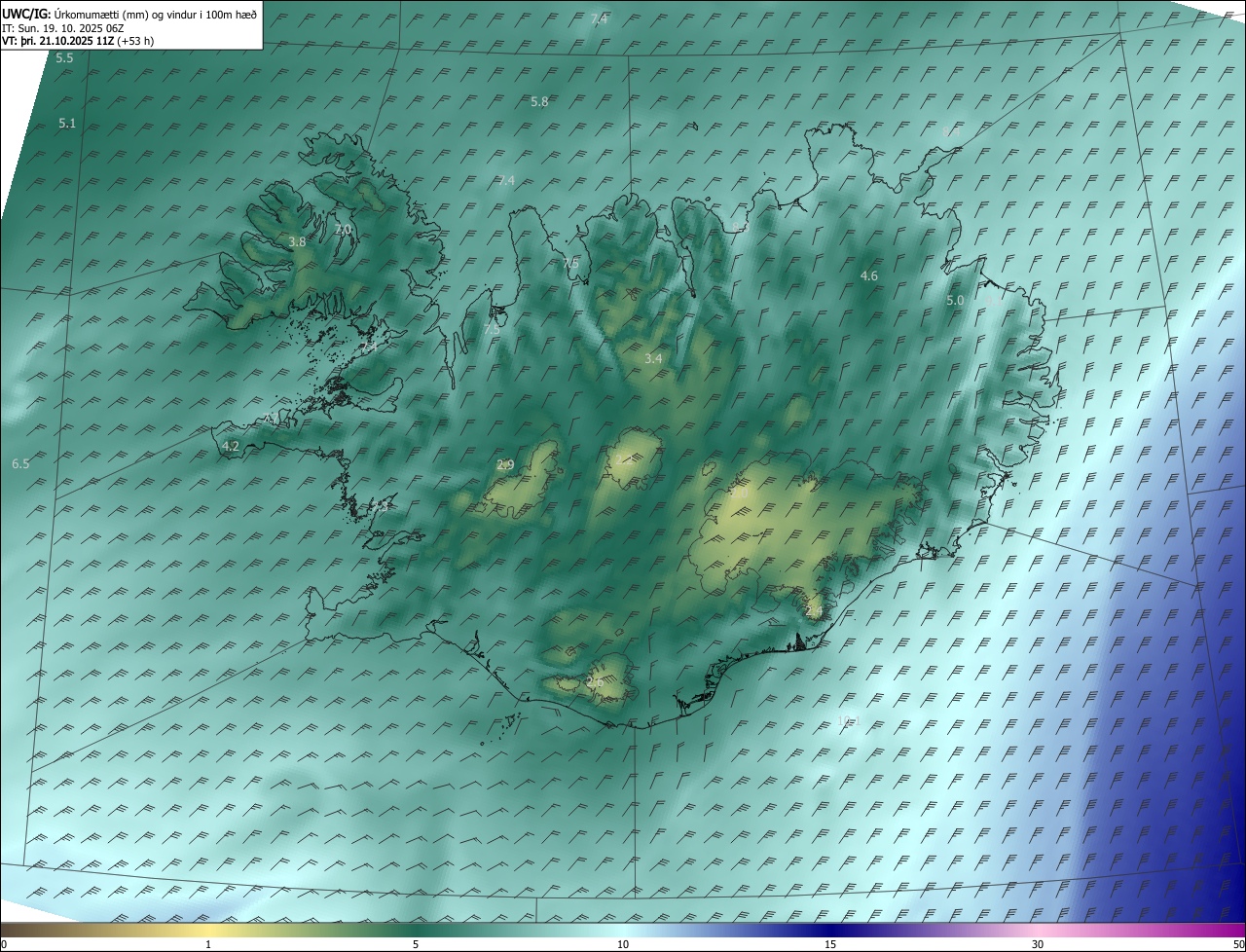Image resolution: width=1246 pixels, height=952 pixels.
Task: Click the 5.5 value label on the map
Action: [x=64, y=58]
